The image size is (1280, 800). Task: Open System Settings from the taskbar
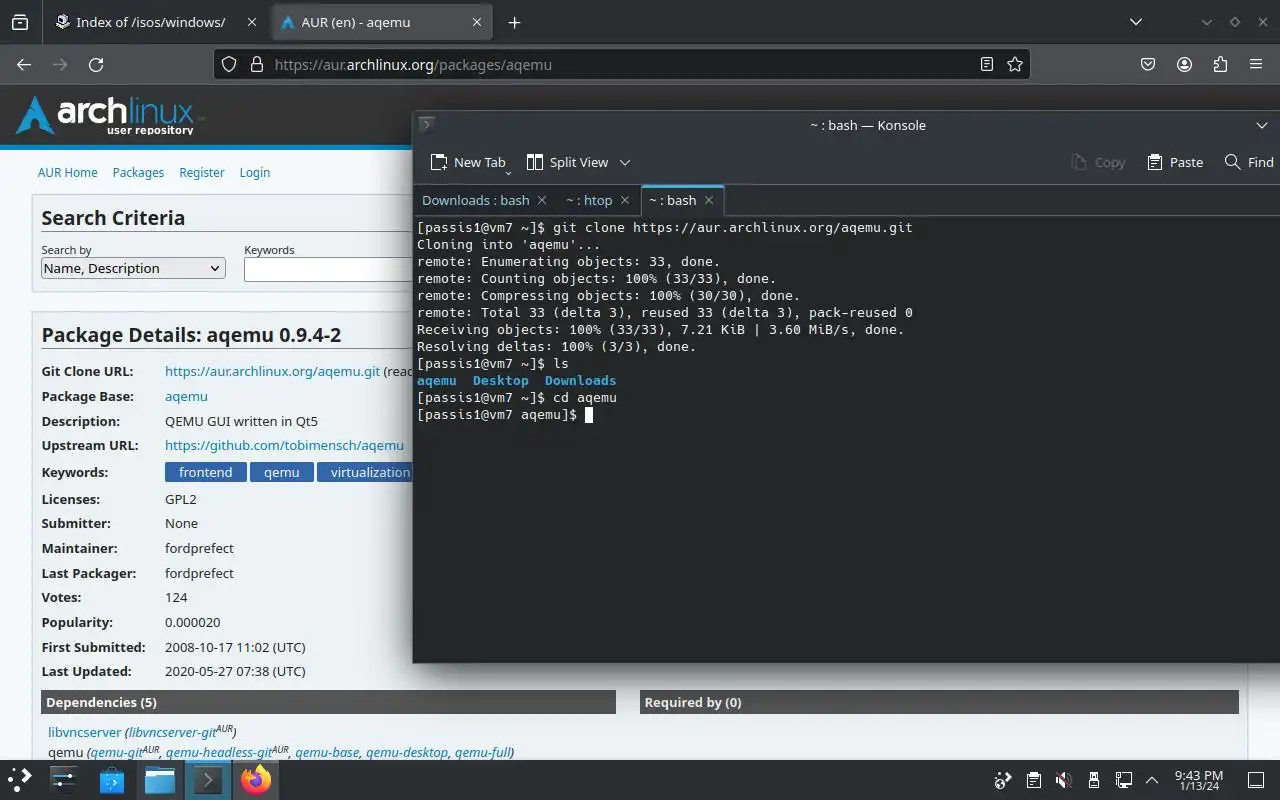(x=64, y=780)
